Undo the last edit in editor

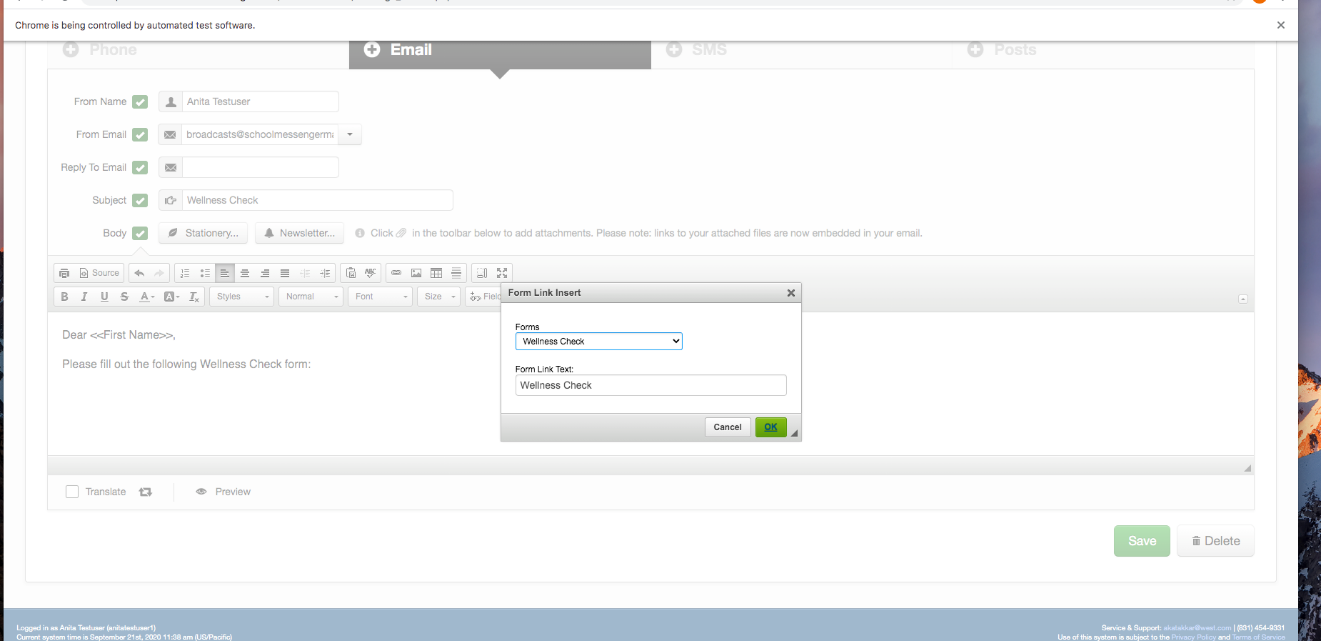(x=139, y=273)
